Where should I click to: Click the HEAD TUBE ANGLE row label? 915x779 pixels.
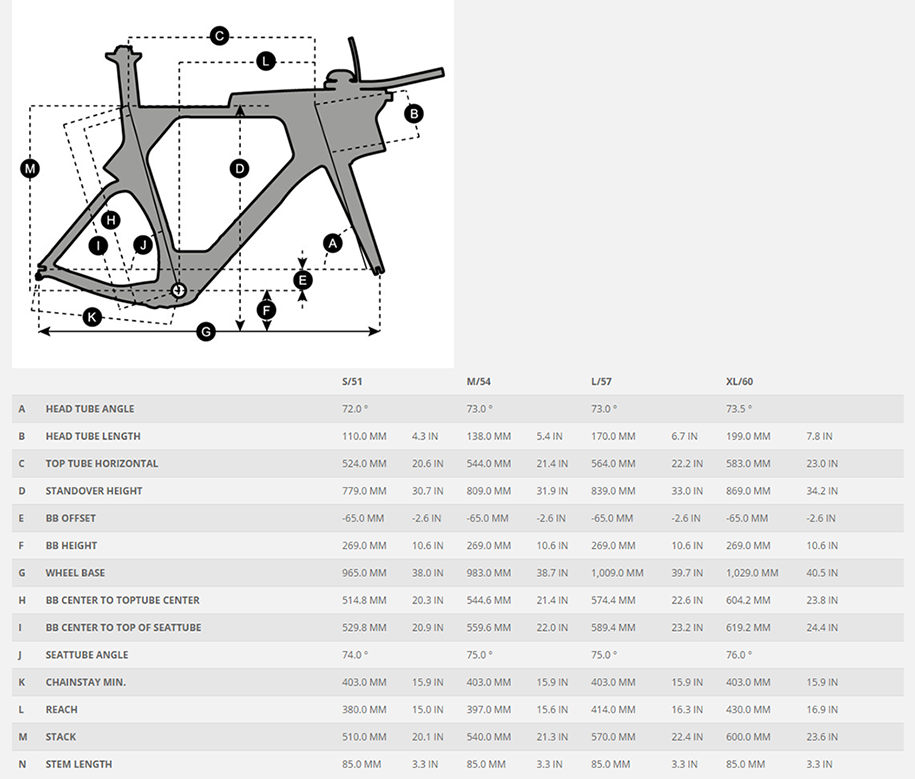click(x=89, y=409)
